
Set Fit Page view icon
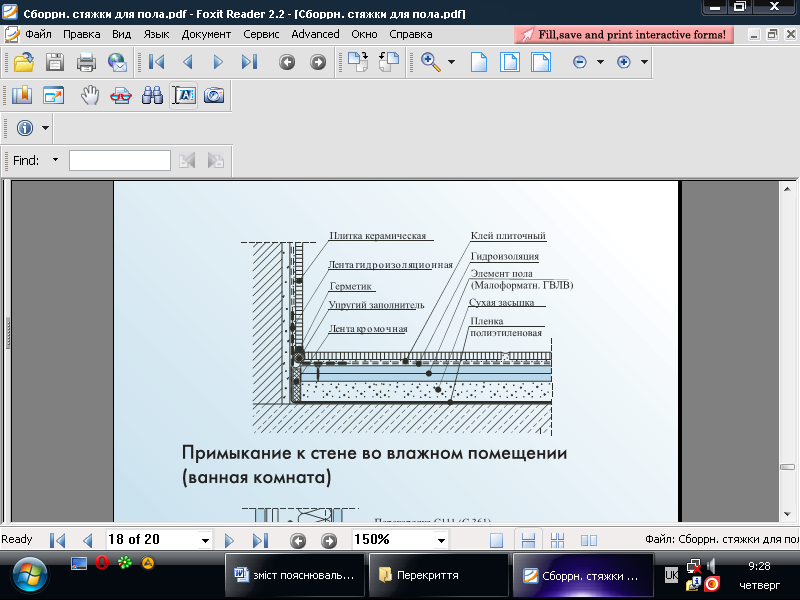(x=510, y=62)
